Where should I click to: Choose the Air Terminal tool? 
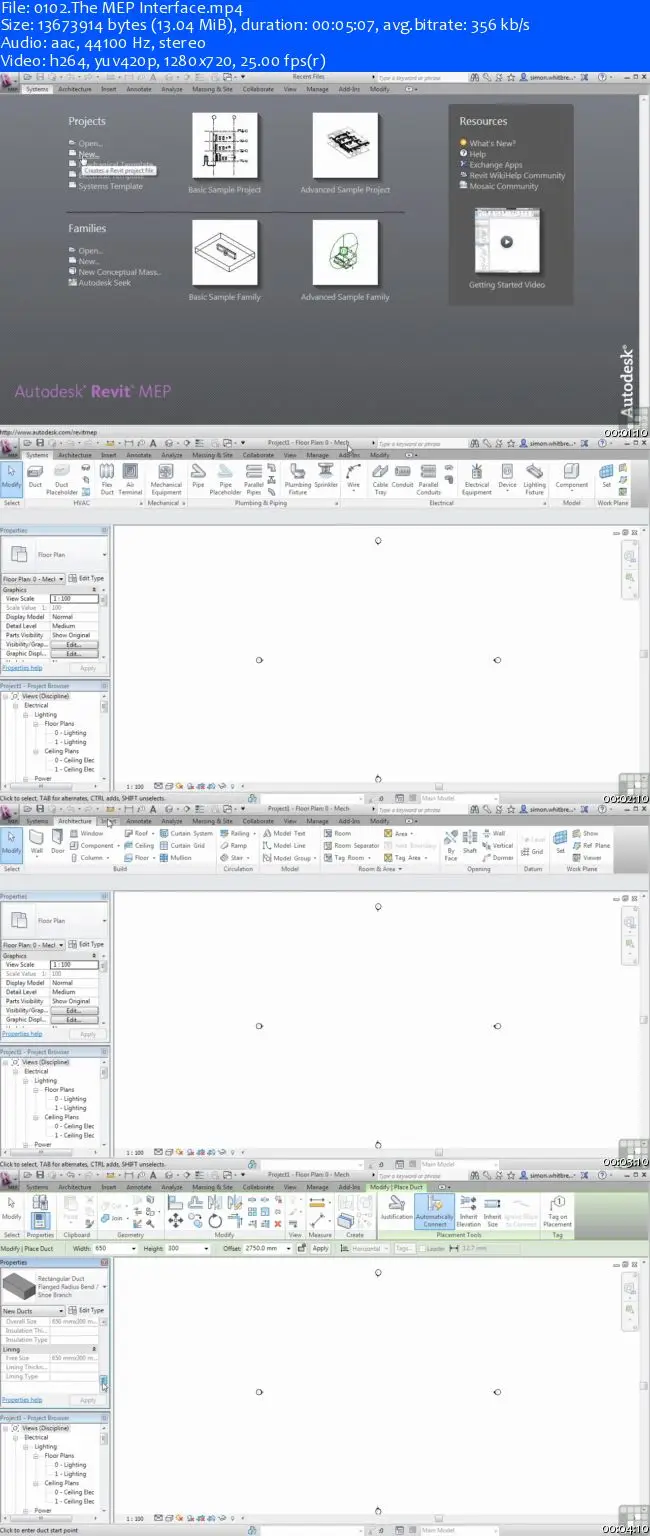pyautogui.click(x=130, y=478)
